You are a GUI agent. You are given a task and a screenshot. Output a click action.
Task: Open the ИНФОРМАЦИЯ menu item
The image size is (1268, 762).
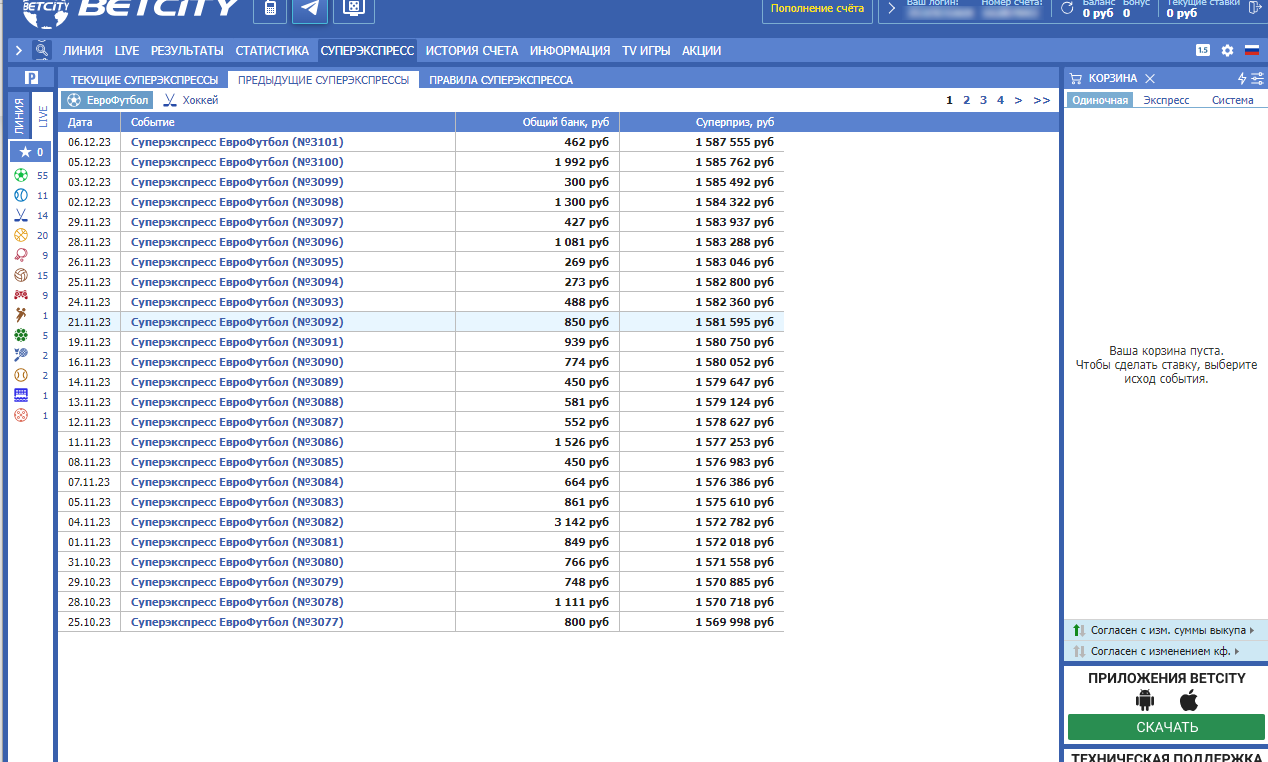570,50
